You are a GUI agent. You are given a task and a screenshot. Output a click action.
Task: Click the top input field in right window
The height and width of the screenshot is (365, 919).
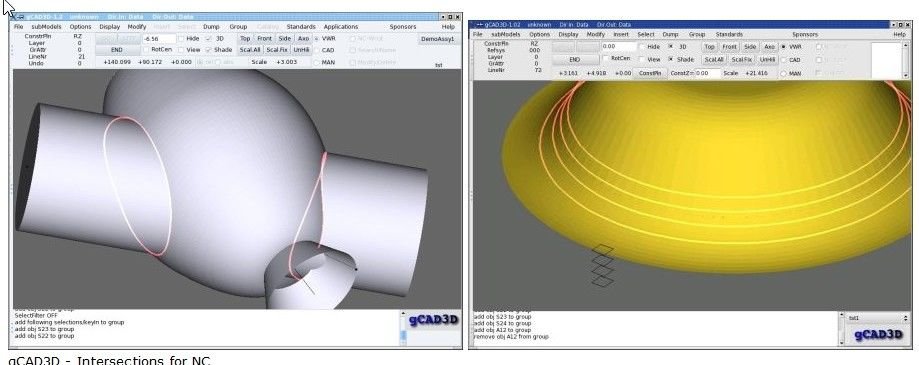pyautogui.click(x=619, y=46)
